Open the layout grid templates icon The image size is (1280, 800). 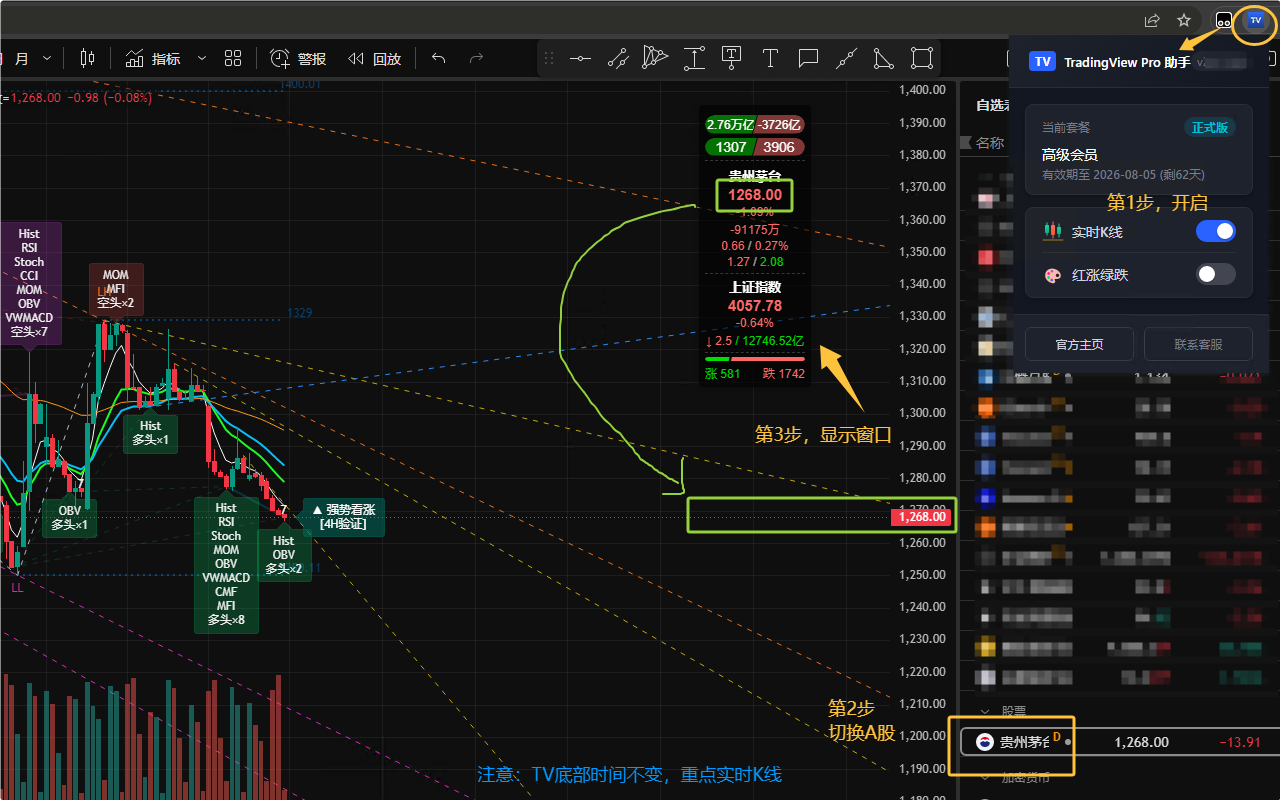pos(233,59)
